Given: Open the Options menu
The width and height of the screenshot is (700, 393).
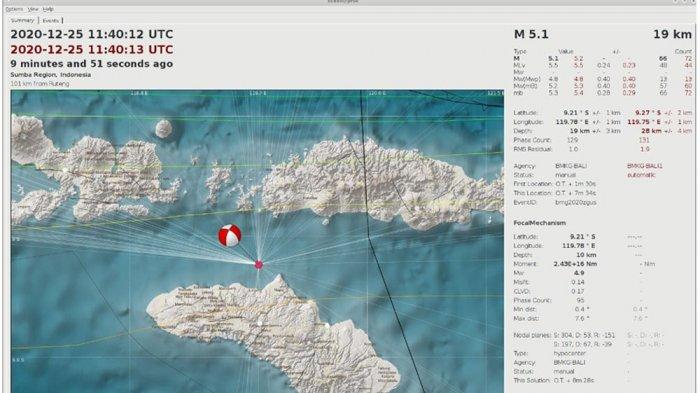Looking at the screenshot, I should point(14,9).
